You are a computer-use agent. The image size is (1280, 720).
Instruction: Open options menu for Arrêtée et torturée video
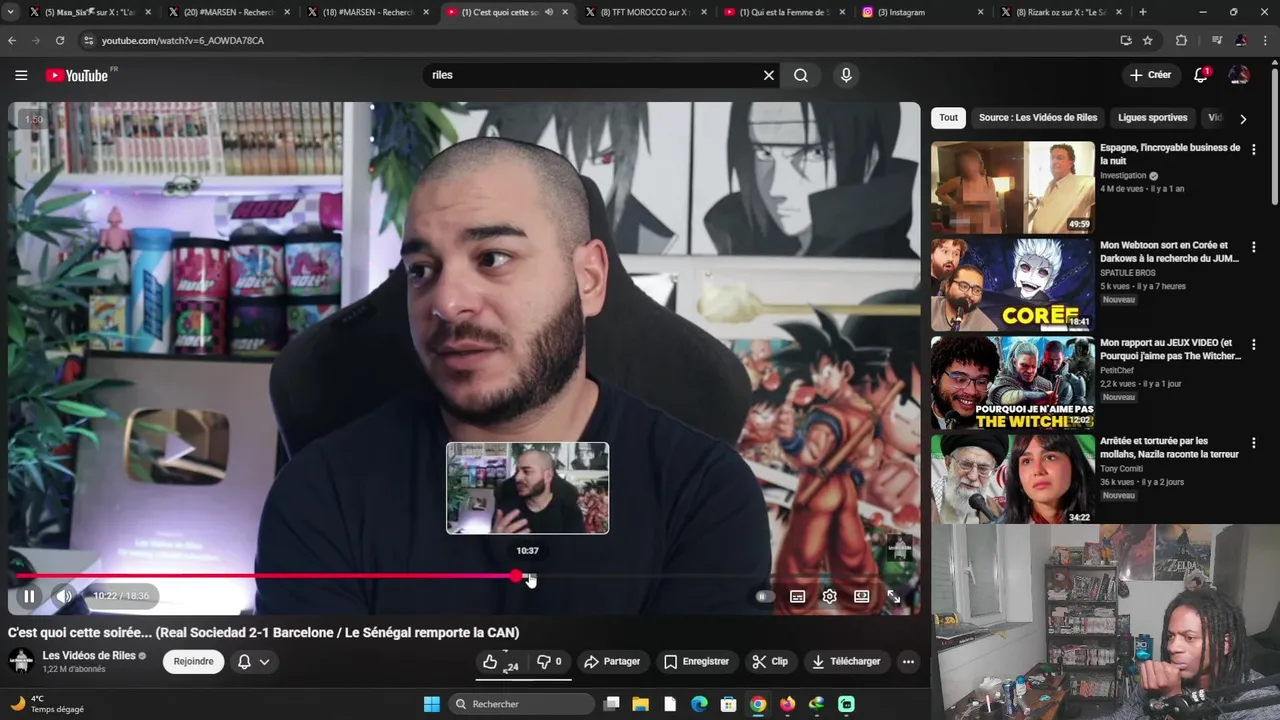(x=1254, y=442)
